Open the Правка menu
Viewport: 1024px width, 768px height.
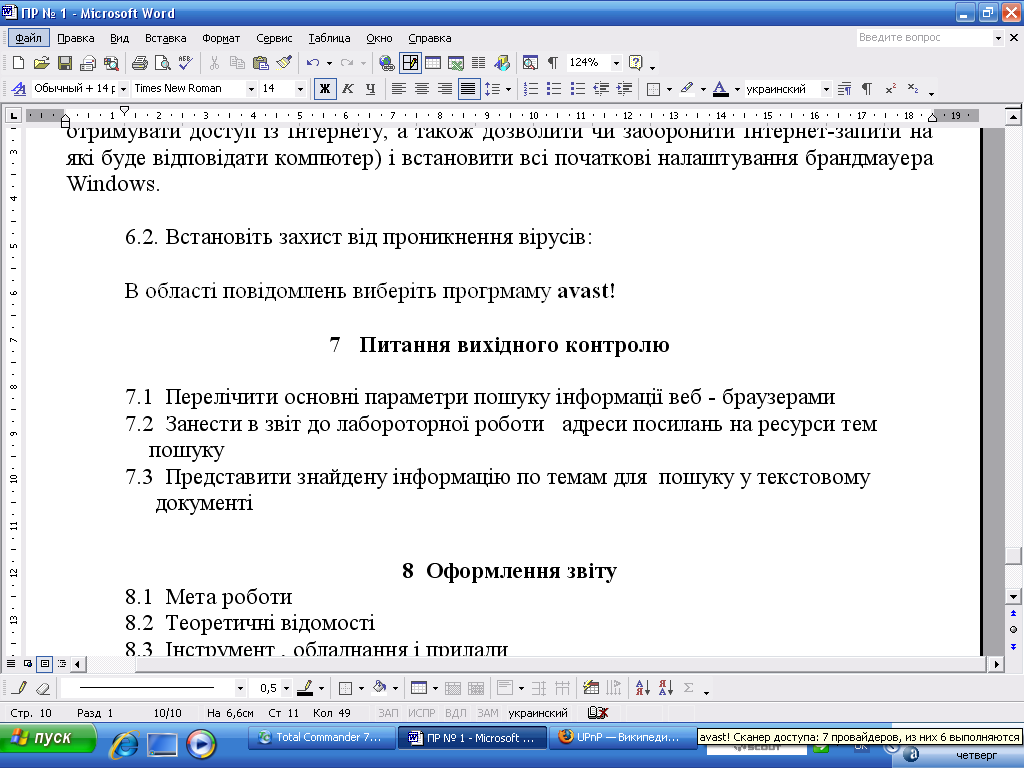tap(76, 38)
